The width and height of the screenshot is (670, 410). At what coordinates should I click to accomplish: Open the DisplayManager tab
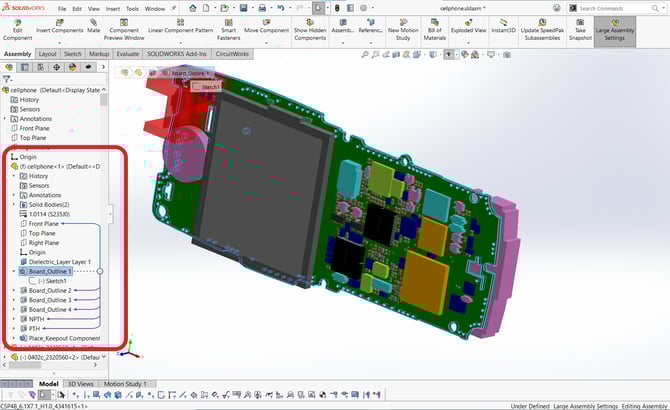coord(72,67)
